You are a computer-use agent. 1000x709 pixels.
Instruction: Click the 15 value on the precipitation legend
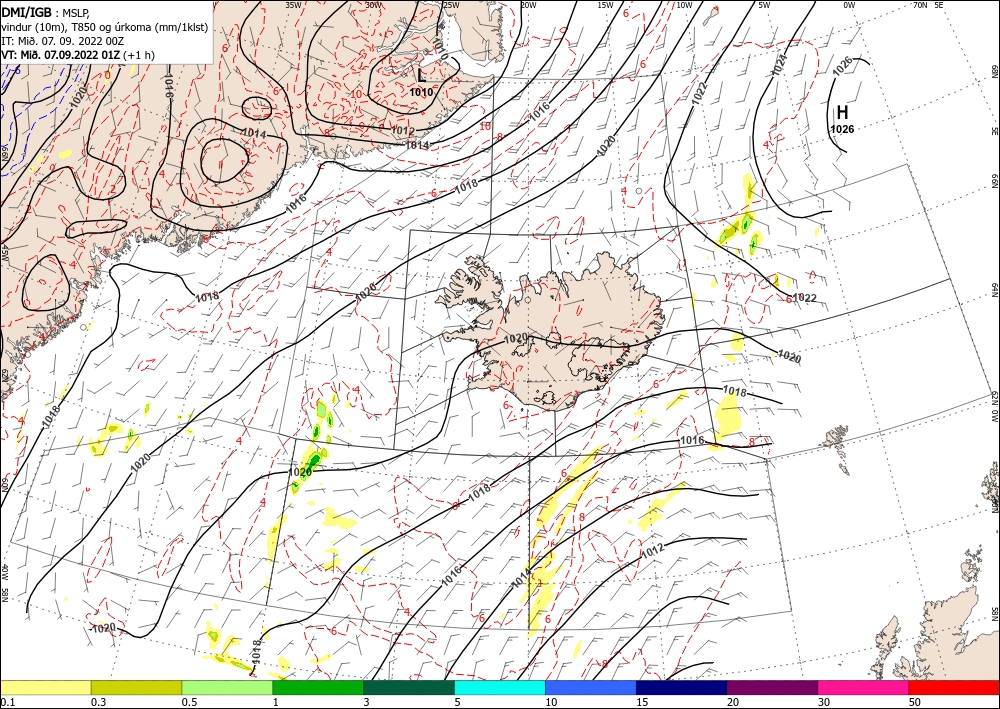[x=642, y=702]
